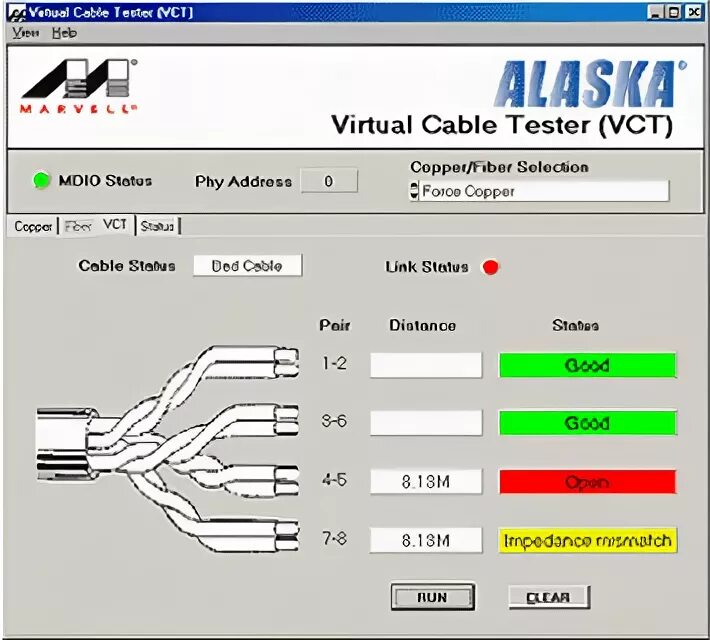
Task: Click the pair label 7-8
Action: [x=334, y=538]
